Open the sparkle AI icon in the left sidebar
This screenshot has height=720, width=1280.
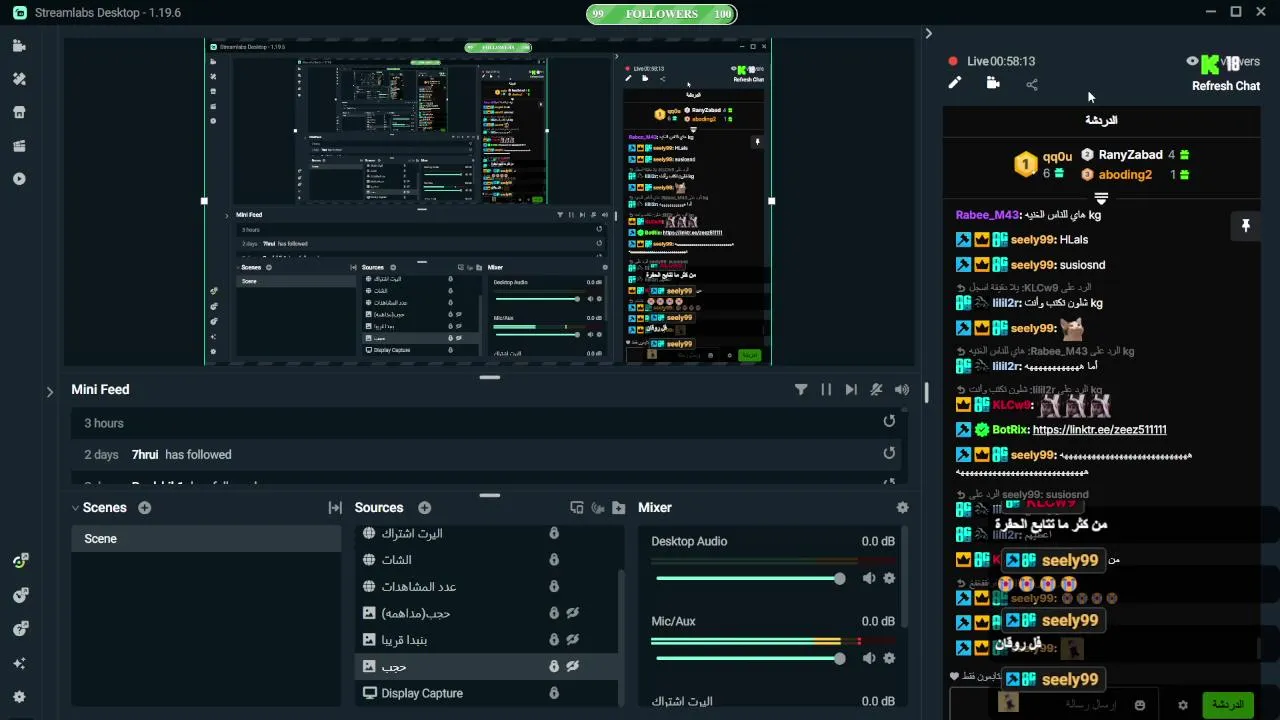pyautogui.click(x=19, y=663)
